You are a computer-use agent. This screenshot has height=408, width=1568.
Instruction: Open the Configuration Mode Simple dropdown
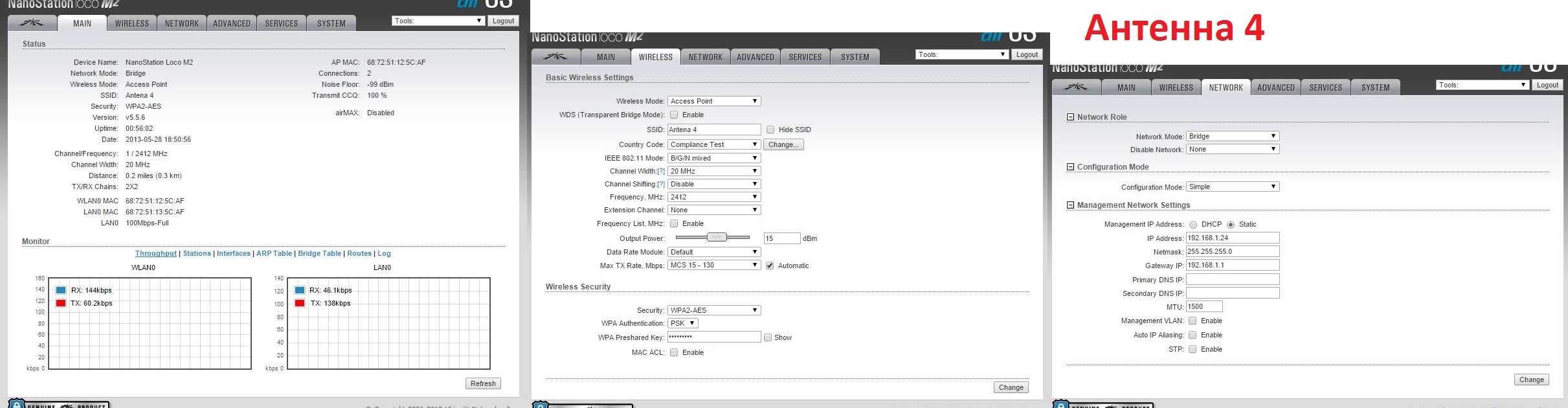(x=1233, y=187)
